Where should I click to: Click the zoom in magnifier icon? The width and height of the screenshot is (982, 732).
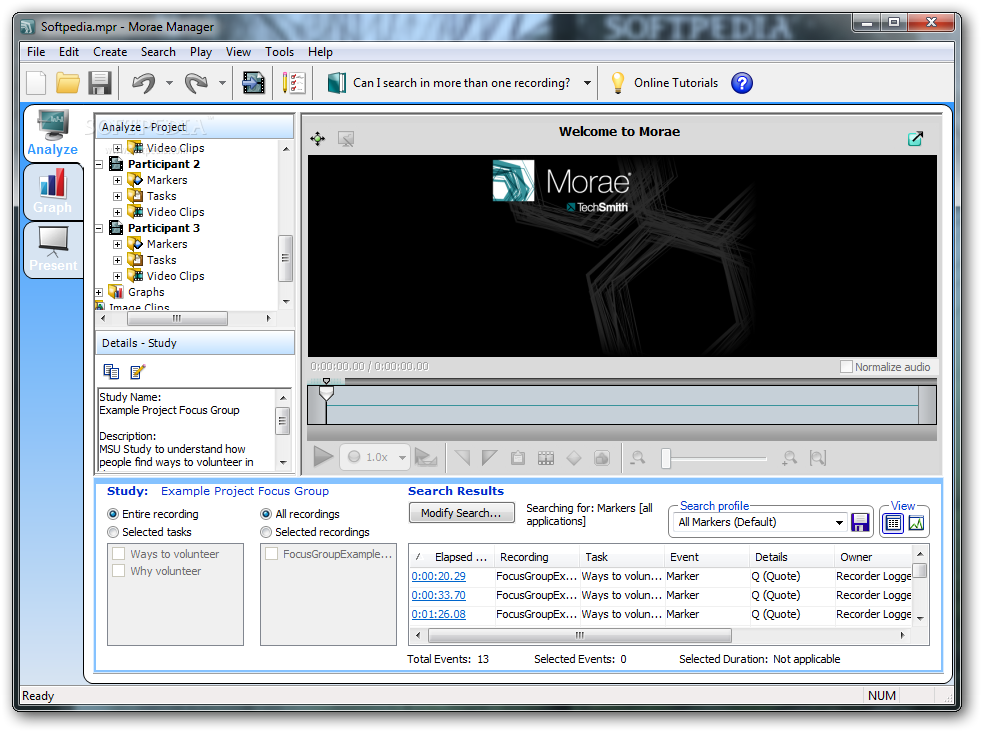tap(789, 458)
